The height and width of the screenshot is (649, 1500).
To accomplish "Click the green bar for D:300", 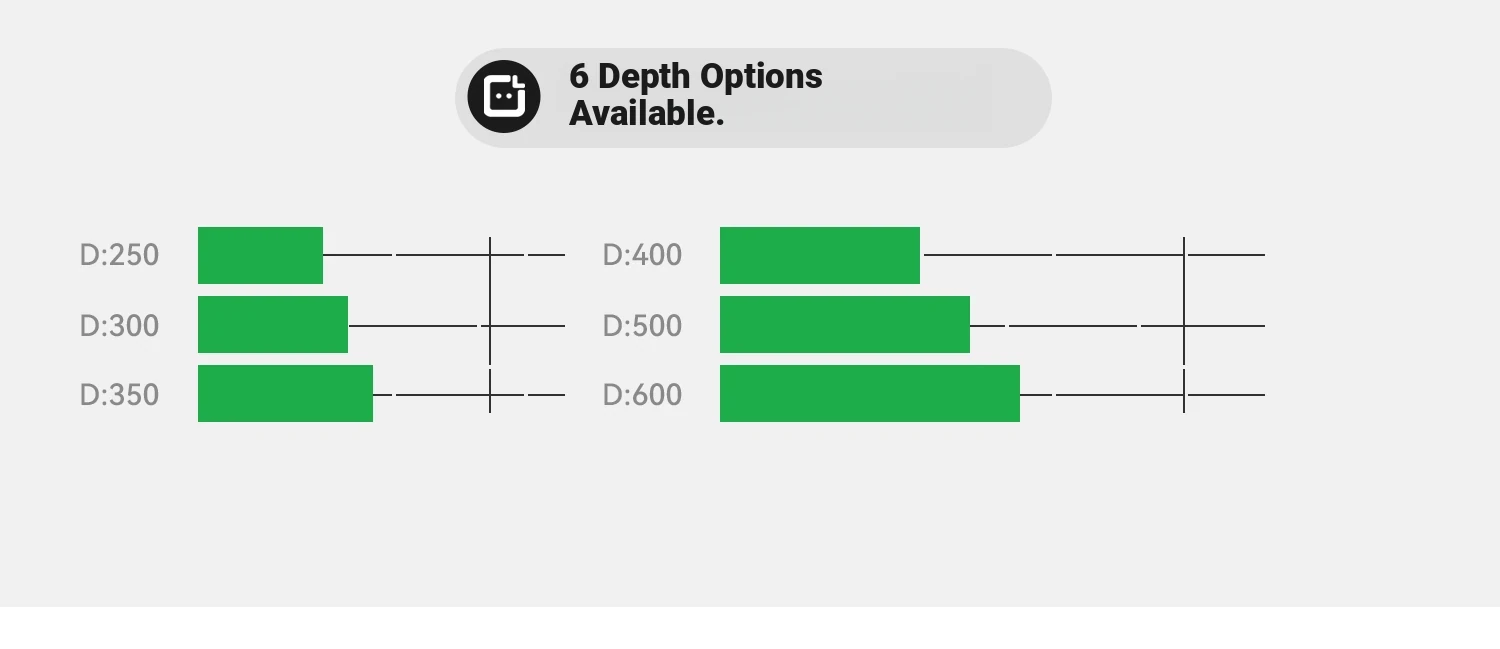I will tap(273, 324).
